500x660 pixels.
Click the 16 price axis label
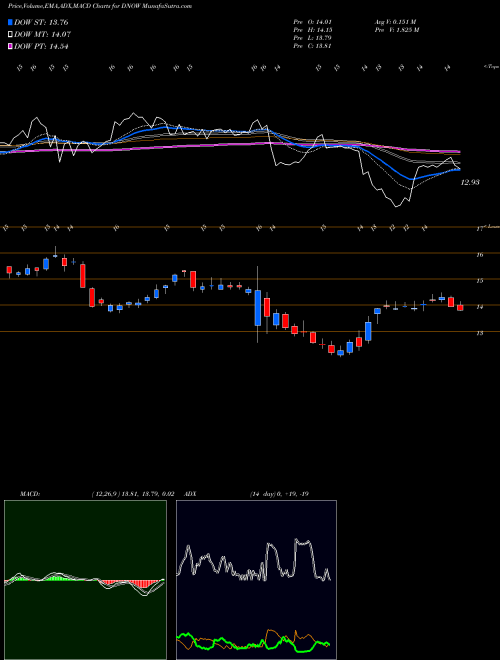(x=479, y=255)
